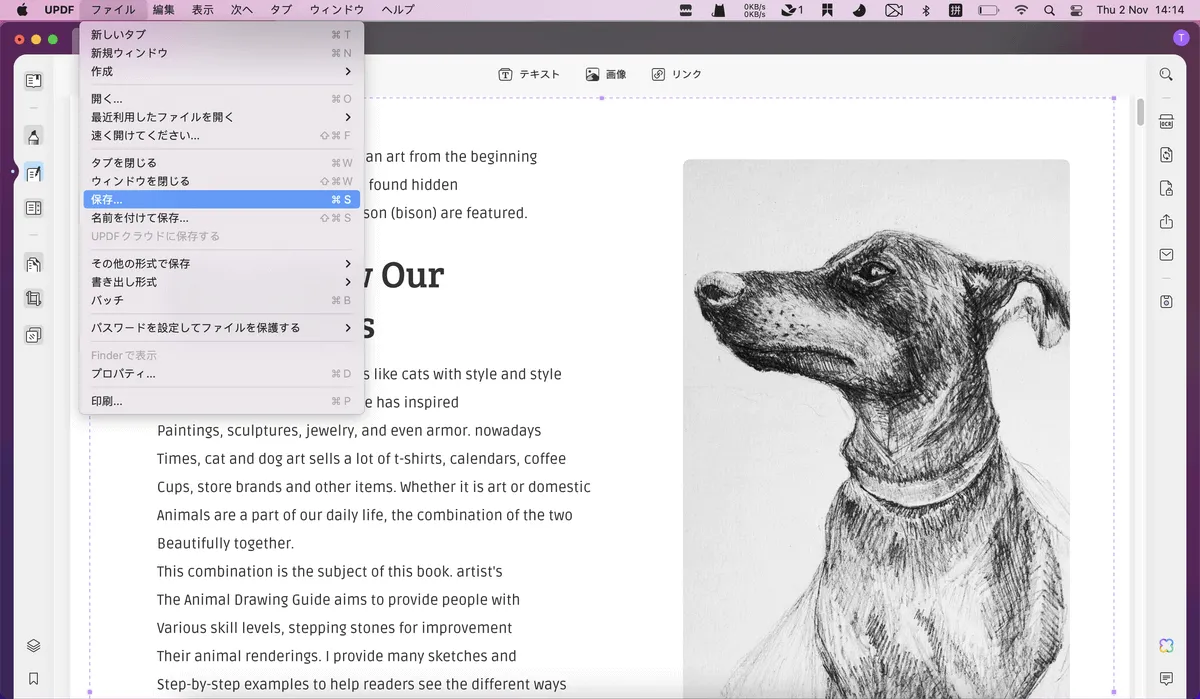Select the Edit PDF tool in sidebar
The height and width of the screenshot is (699, 1200).
point(33,173)
